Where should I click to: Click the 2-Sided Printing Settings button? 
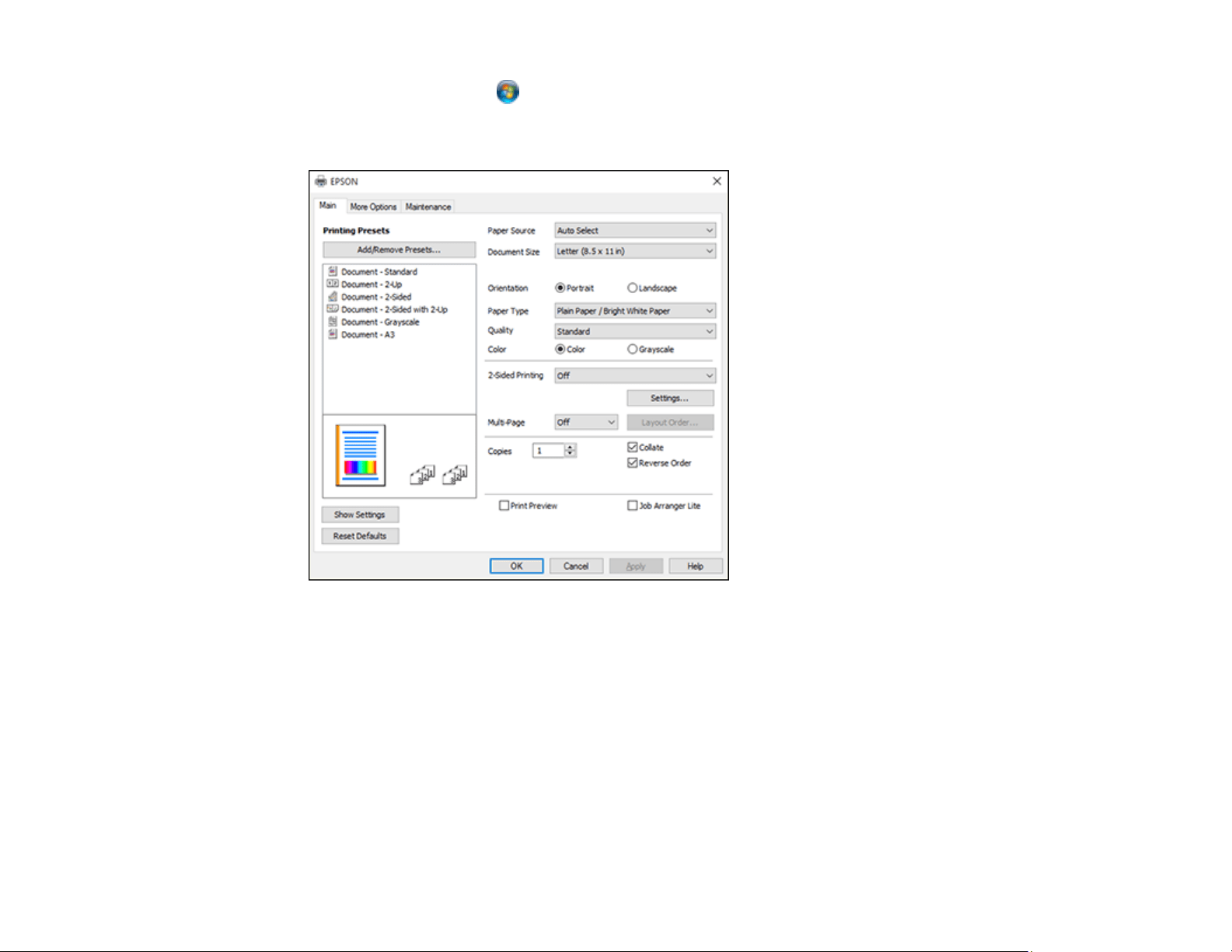click(x=670, y=398)
